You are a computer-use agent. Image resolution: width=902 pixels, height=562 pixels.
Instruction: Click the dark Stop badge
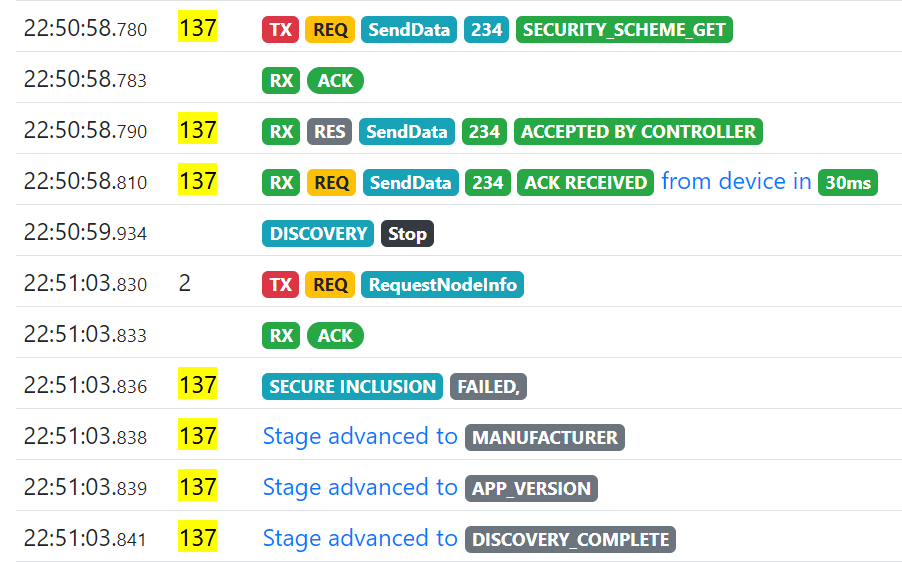coord(407,234)
